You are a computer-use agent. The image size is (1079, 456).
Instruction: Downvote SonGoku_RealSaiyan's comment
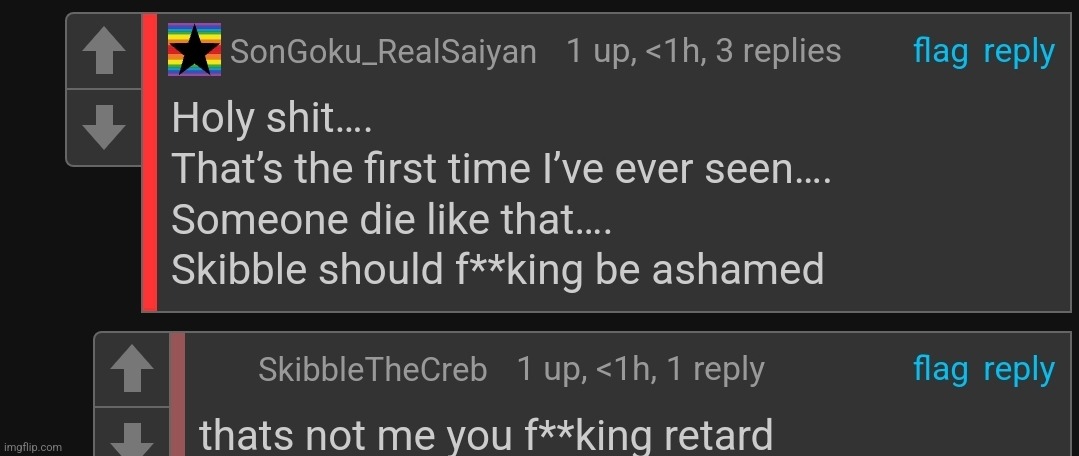coord(104,127)
